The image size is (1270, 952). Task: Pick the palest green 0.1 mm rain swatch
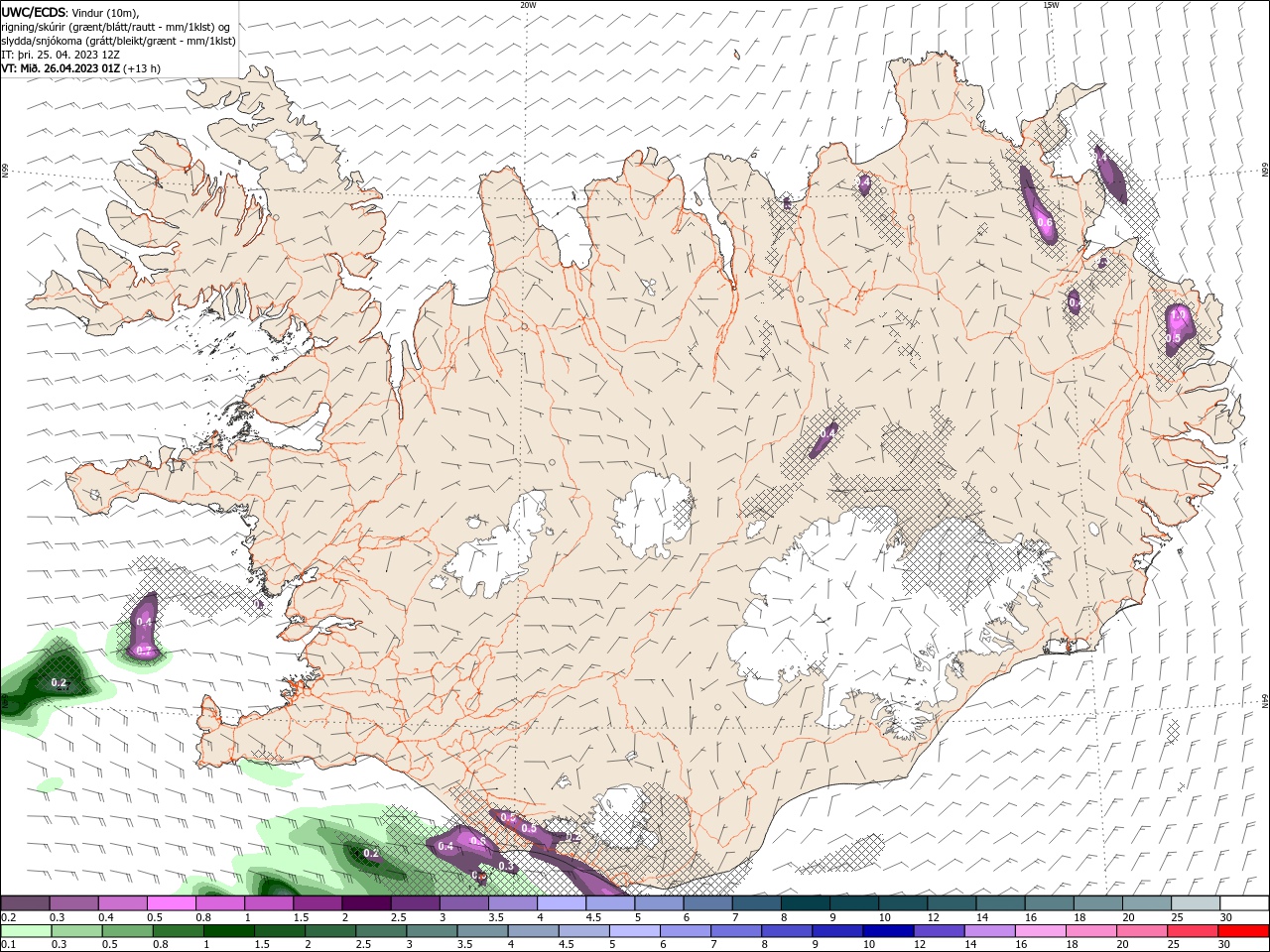click(x=27, y=931)
